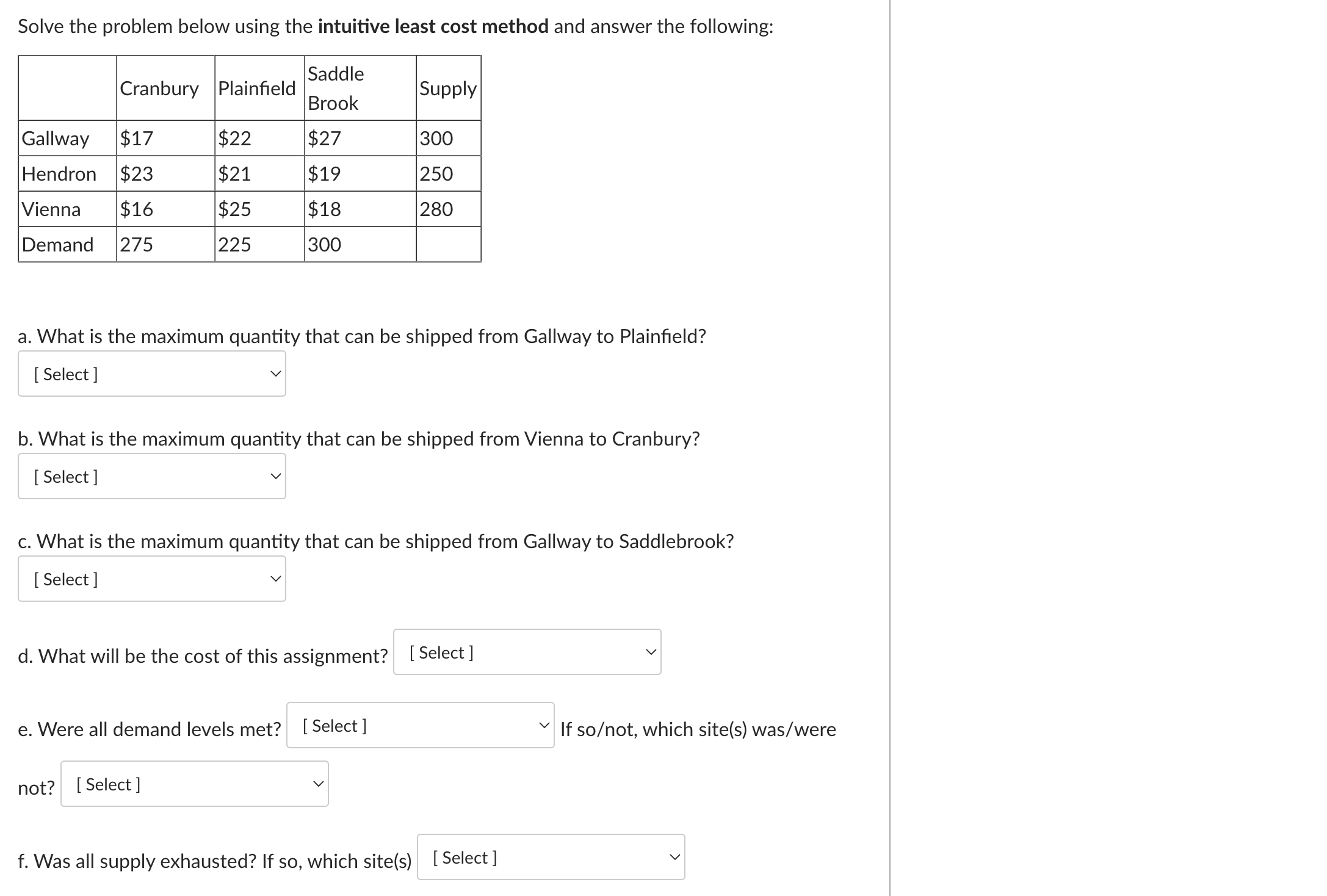
Task: Open the supply exhausted dropdown
Action: [550, 857]
